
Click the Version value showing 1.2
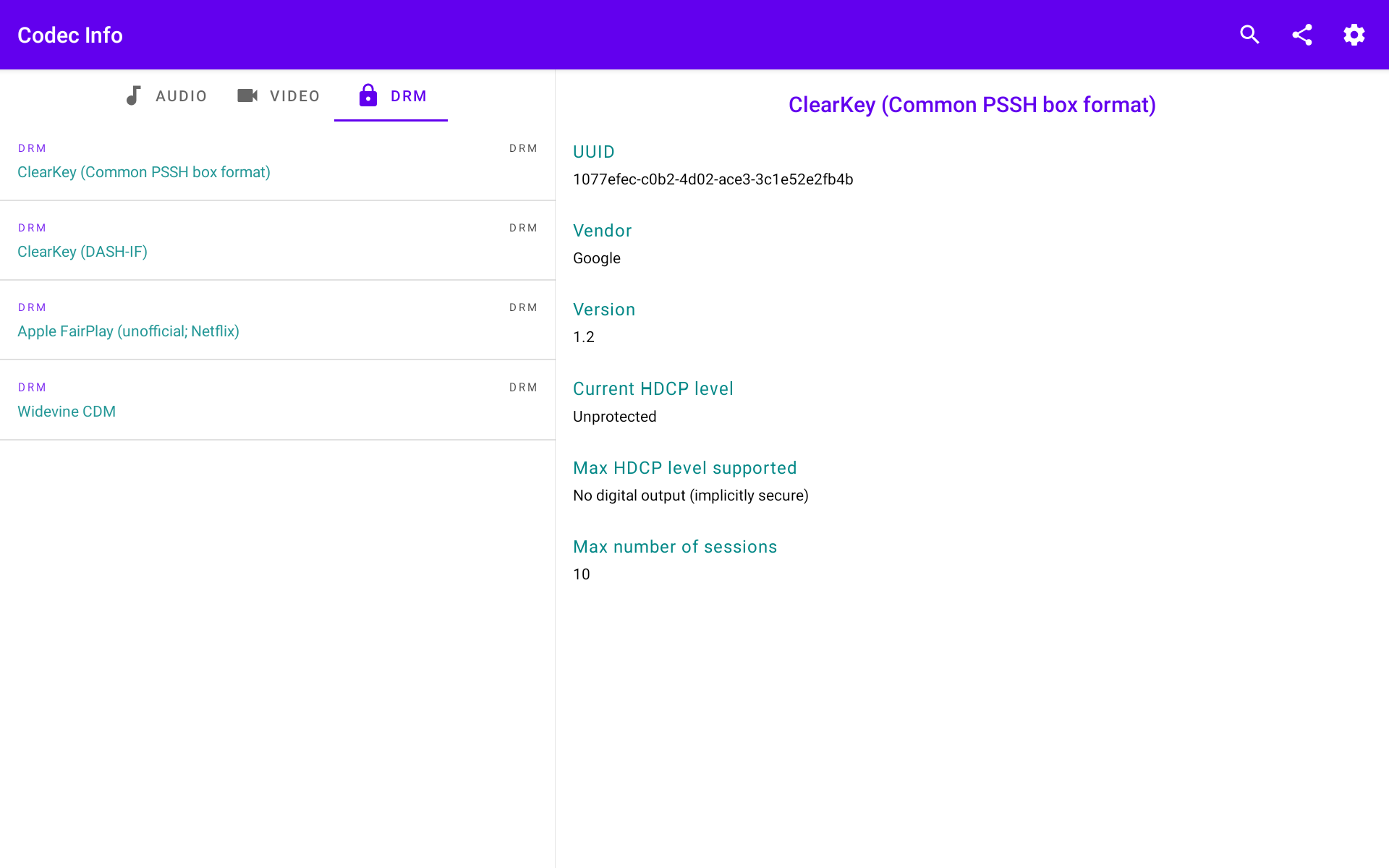click(x=583, y=336)
